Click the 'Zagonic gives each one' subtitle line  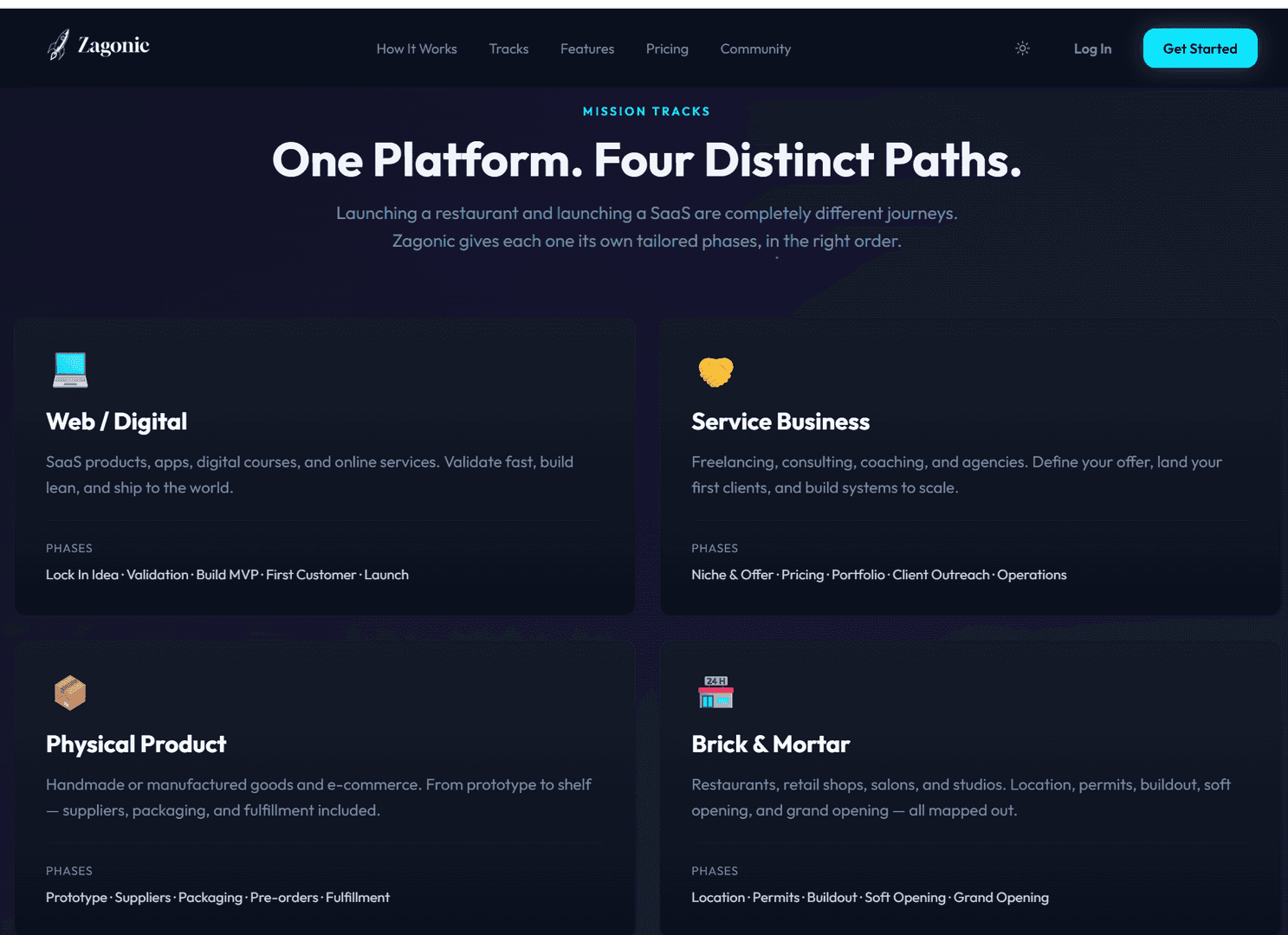click(x=646, y=242)
